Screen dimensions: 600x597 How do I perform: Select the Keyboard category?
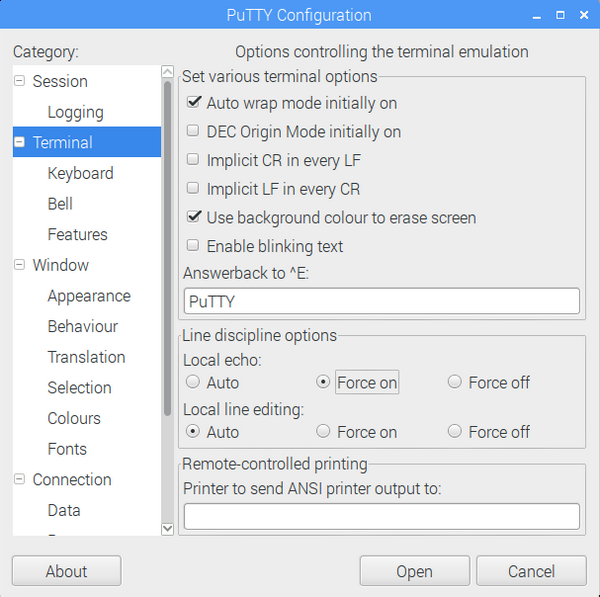pos(80,173)
